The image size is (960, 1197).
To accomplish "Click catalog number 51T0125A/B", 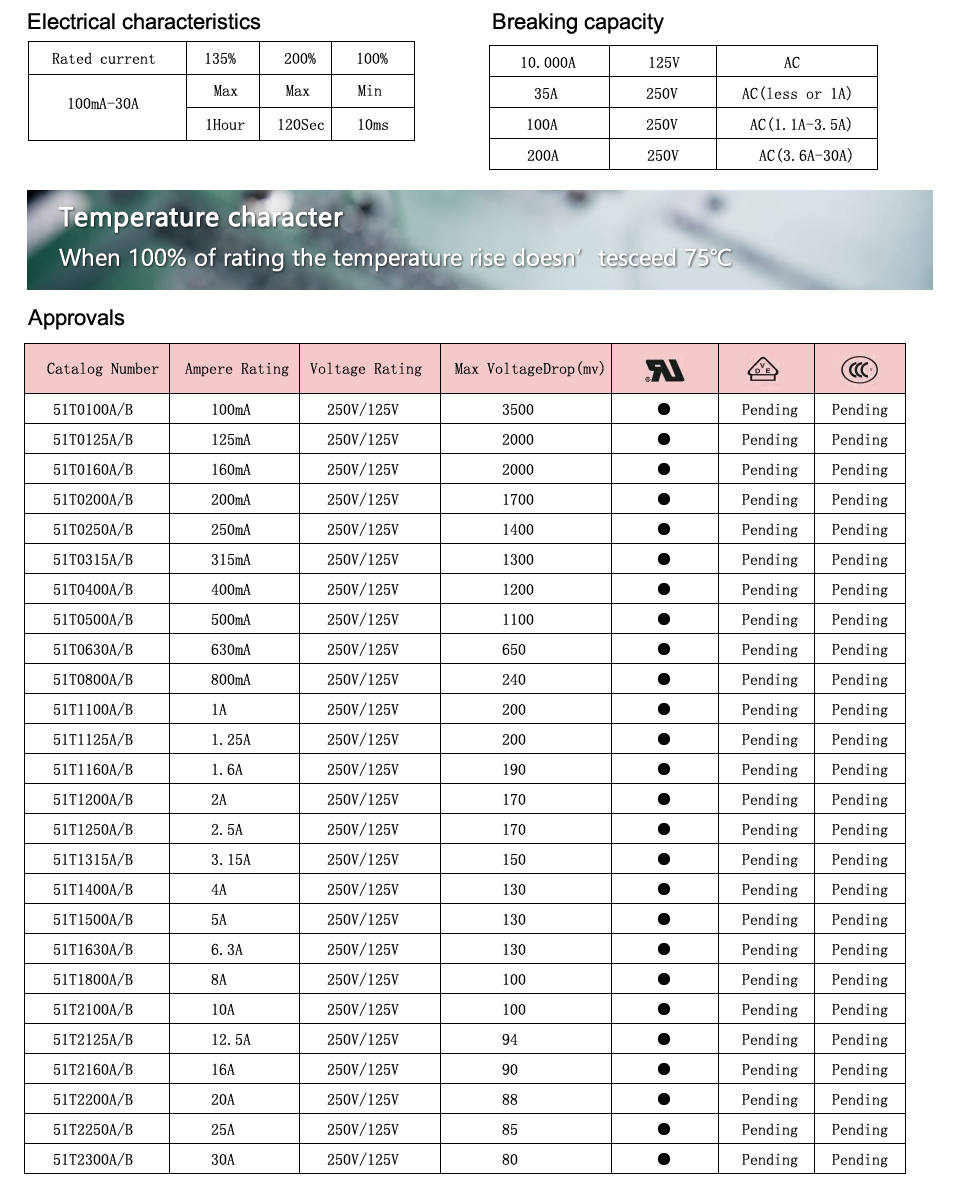I will point(93,440).
